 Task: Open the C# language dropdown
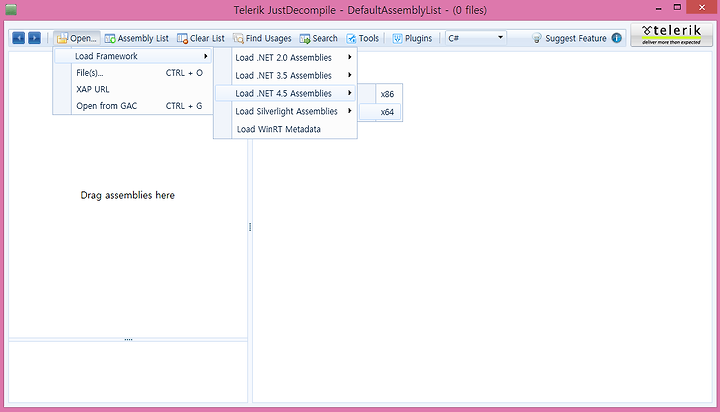[x=476, y=38]
